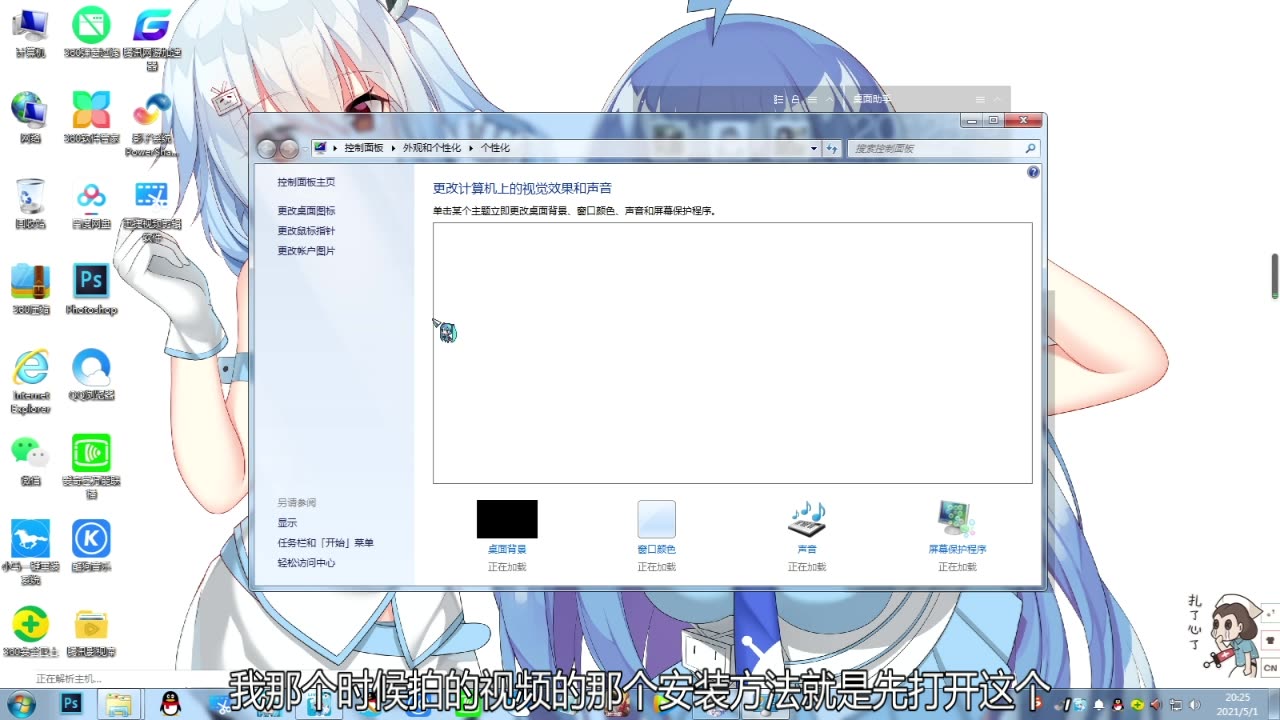Open the Photoshop desktop shortcut
This screenshot has height=720, width=1280.
click(x=91, y=288)
